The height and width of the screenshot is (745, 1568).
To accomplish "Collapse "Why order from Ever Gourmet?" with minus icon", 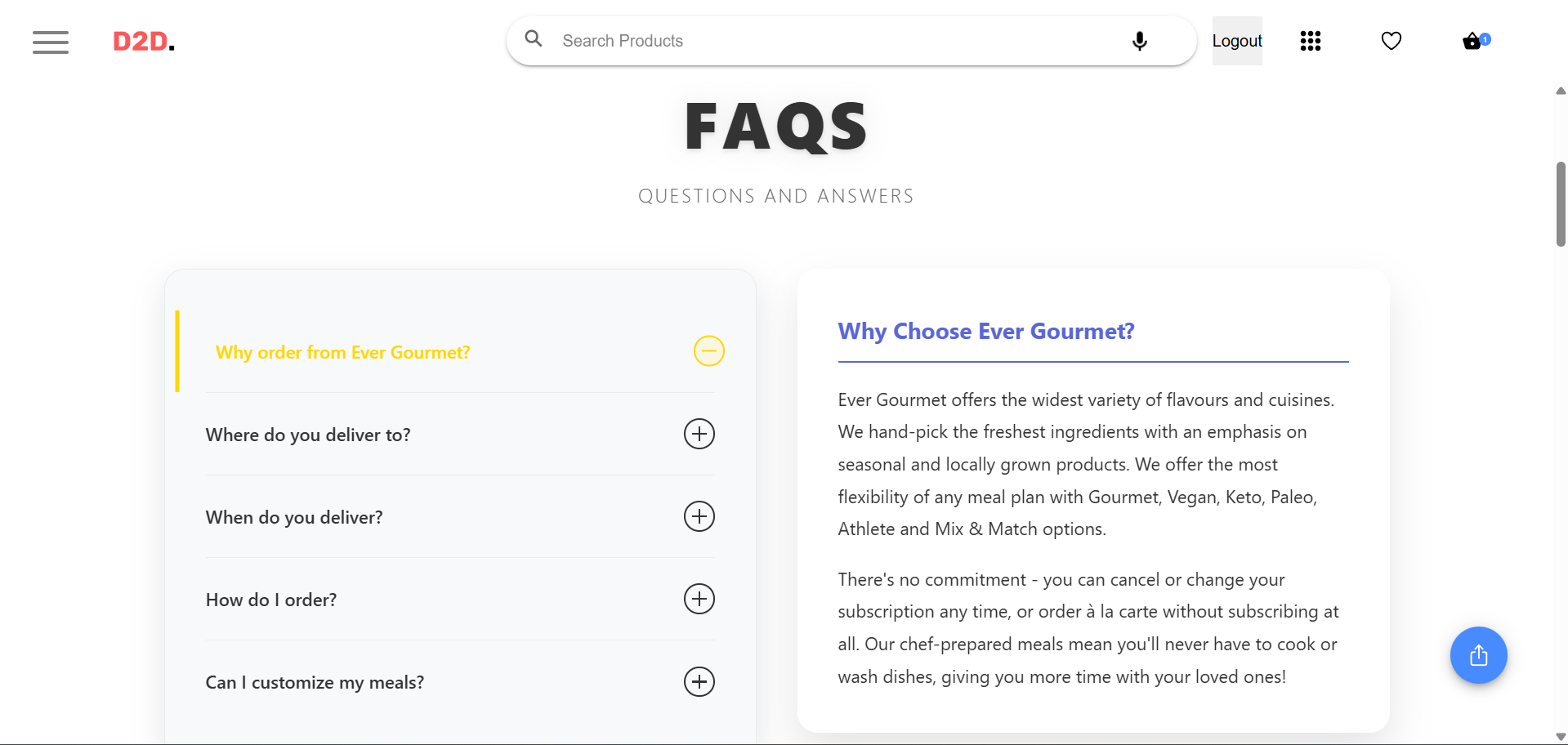I will [x=709, y=351].
